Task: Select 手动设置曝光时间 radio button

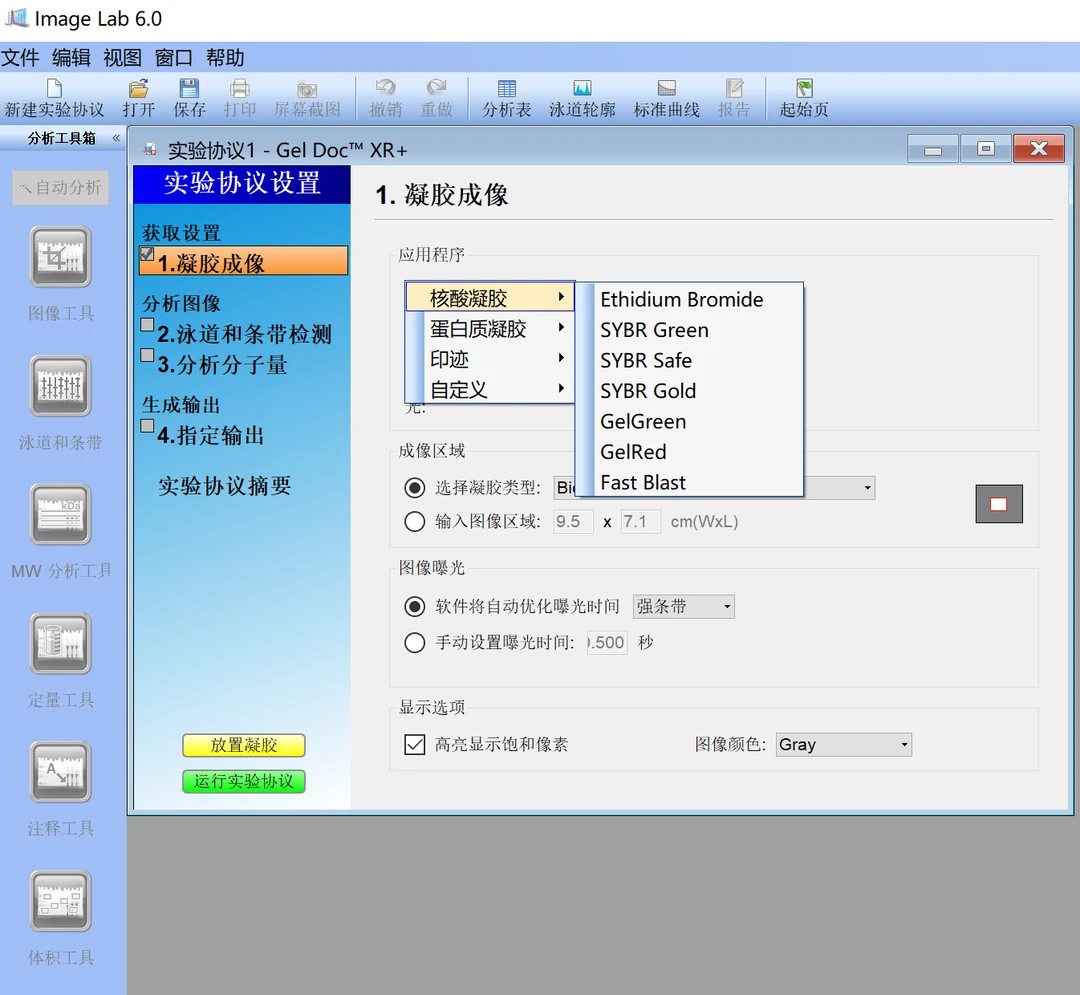Action: coord(415,642)
